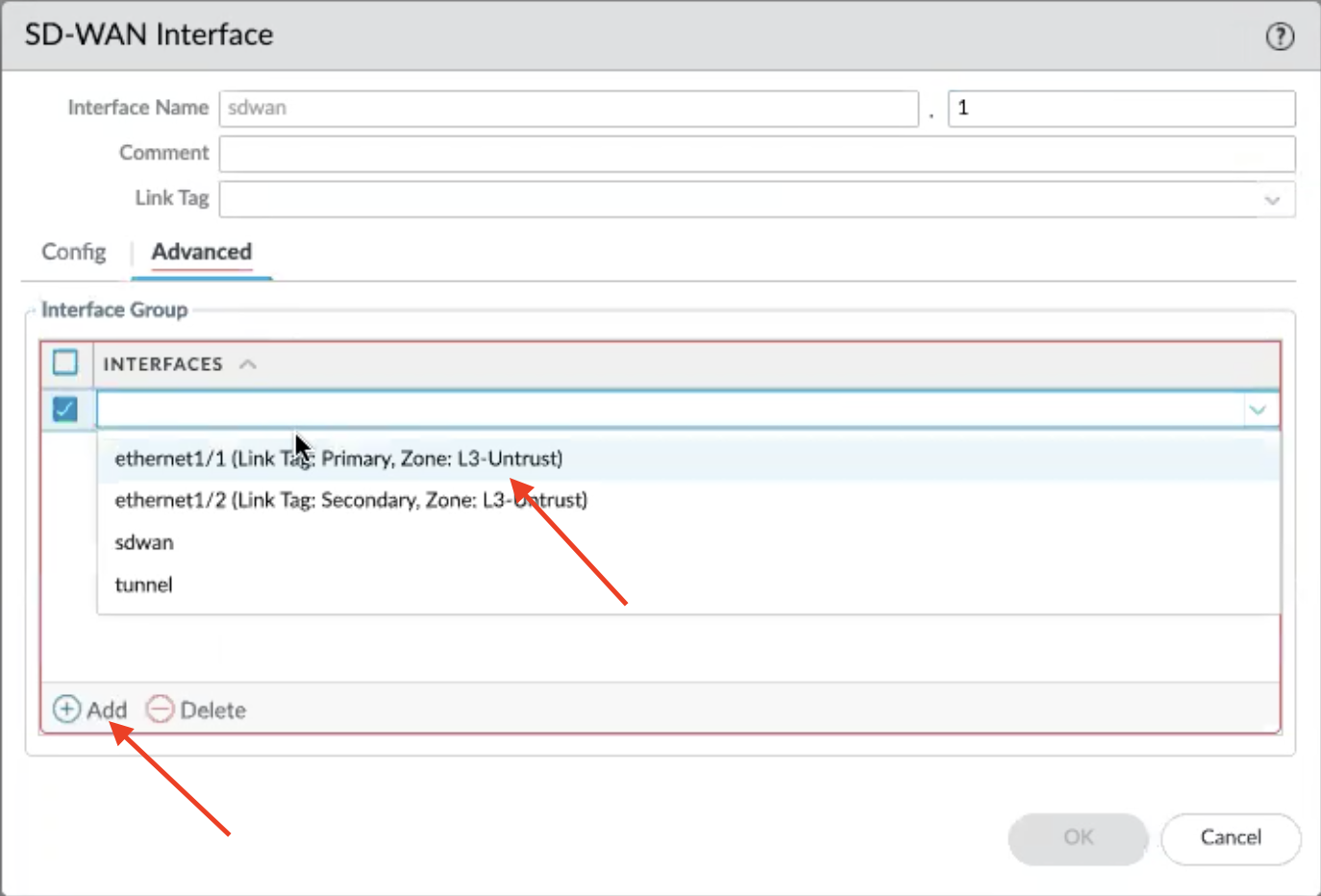
Task: Switch to the Advanced tab
Action: [x=201, y=252]
